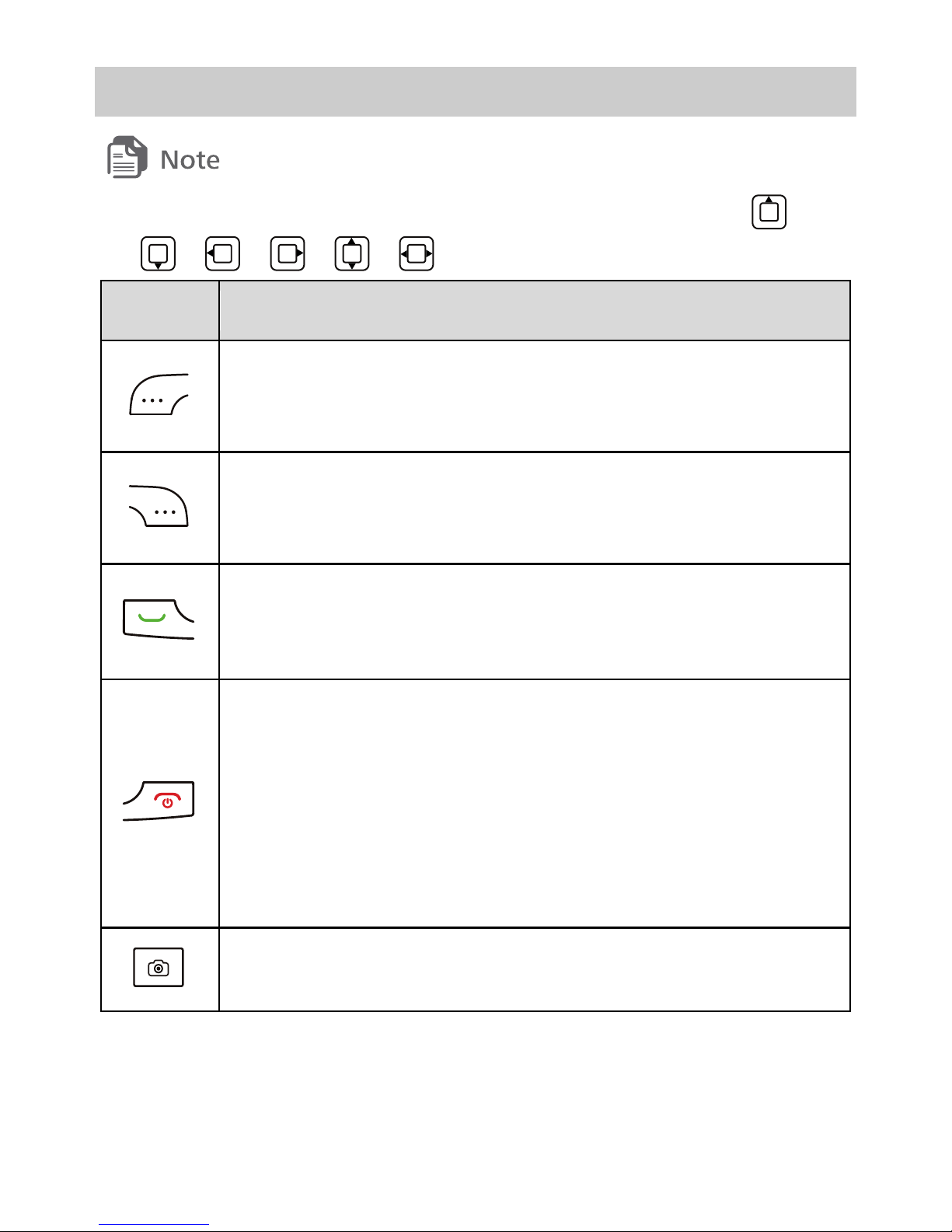This screenshot has height=1232, width=952.
Task: Click the blank cell beside red end key
Action: [535, 804]
